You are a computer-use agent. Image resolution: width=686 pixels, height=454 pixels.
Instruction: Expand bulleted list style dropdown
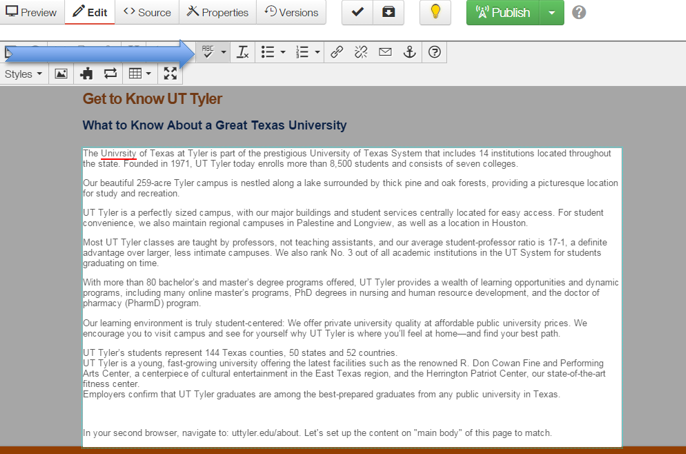[283, 52]
